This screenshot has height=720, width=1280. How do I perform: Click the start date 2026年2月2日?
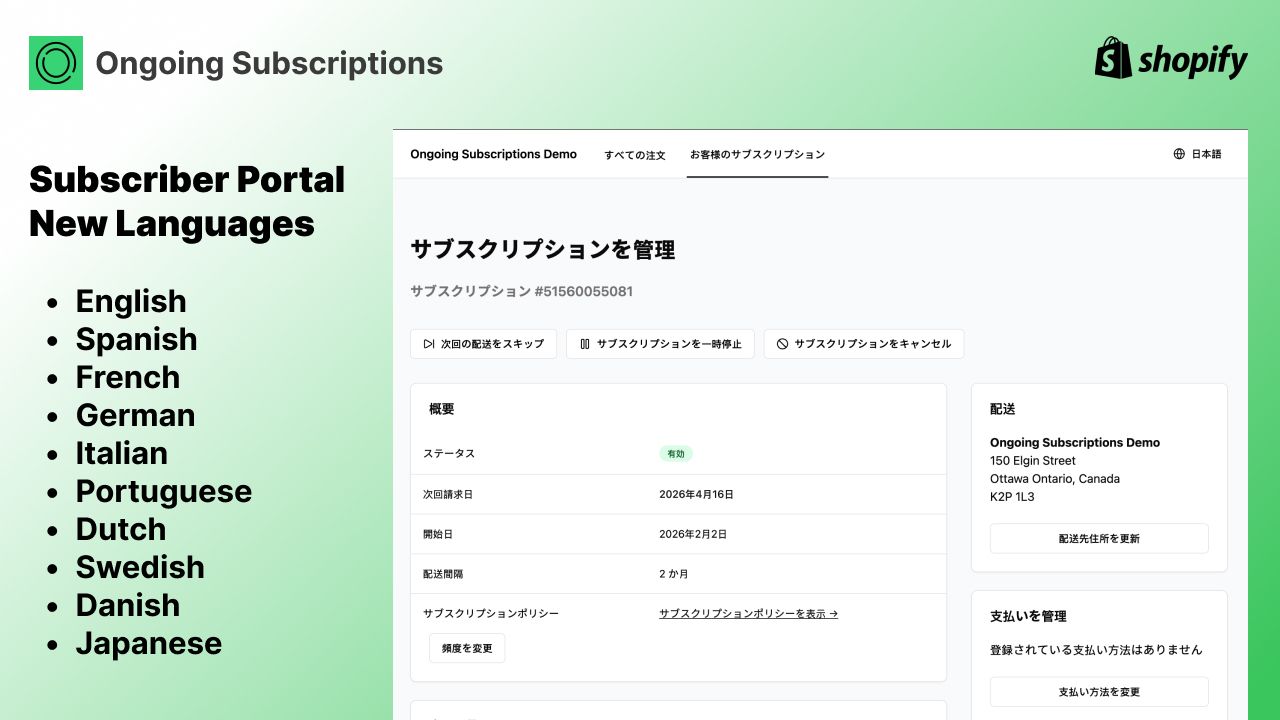pyautogui.click(x=693, y=534)
